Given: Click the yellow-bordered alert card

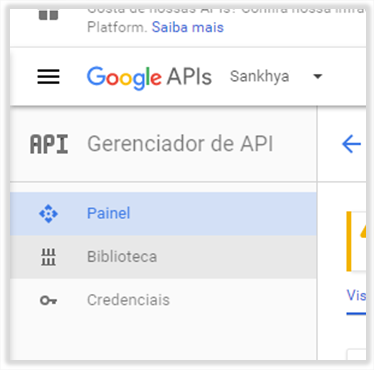Looking at the screenshot, I should [x=356, y=241].
